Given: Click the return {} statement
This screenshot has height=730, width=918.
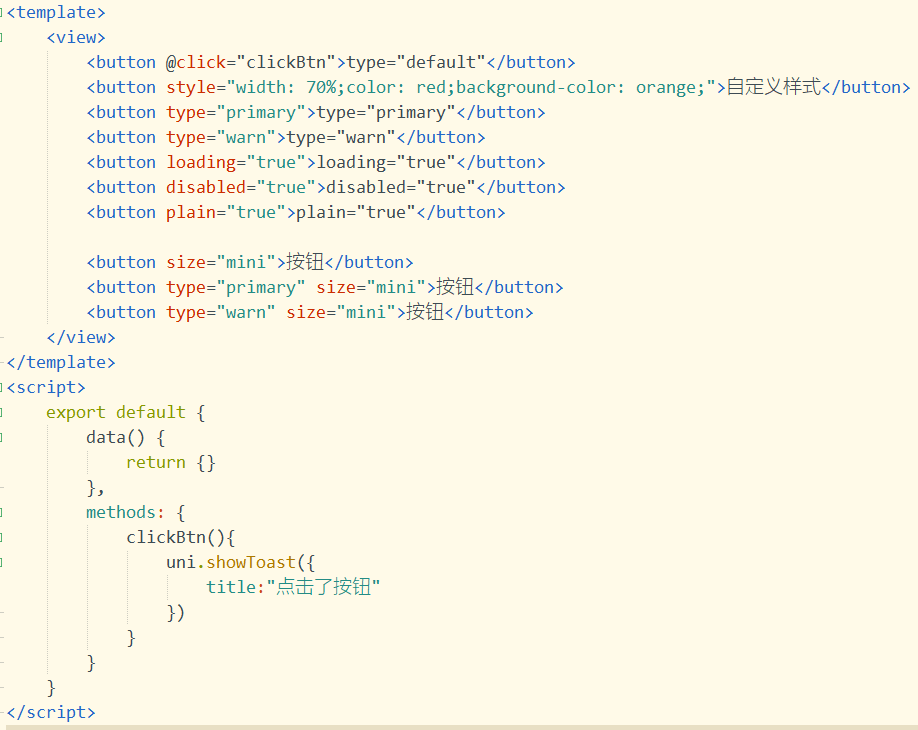Looking at the screenshot, I should [170, 462].
